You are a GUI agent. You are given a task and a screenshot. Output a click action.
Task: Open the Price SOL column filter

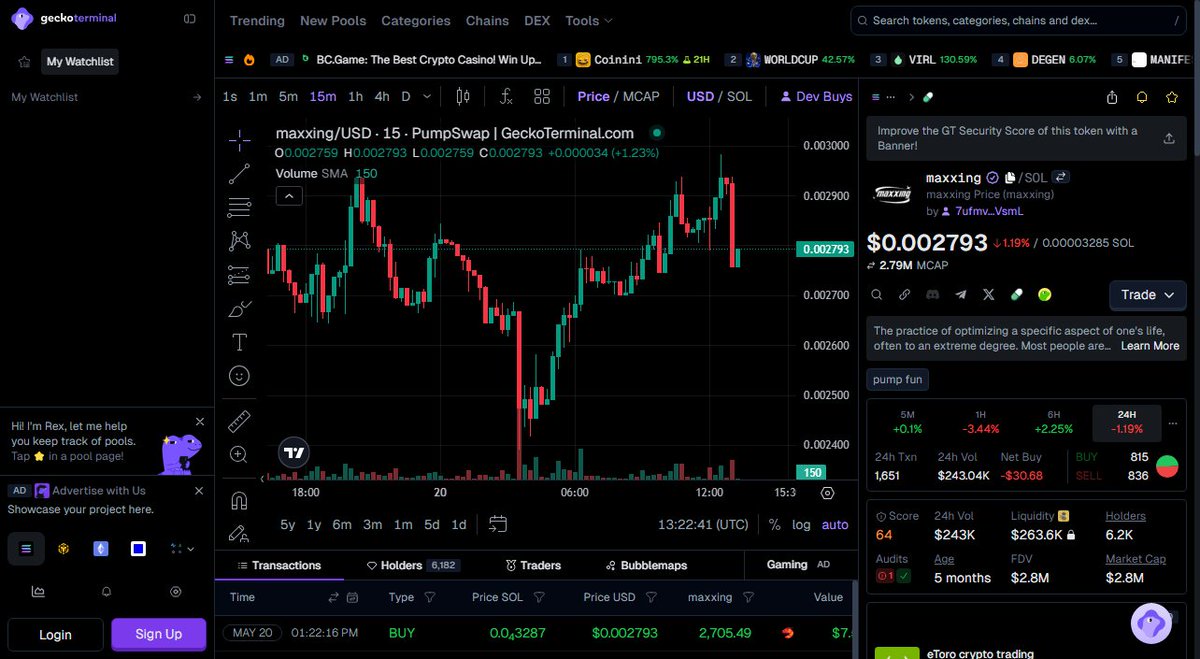point(539,597)
